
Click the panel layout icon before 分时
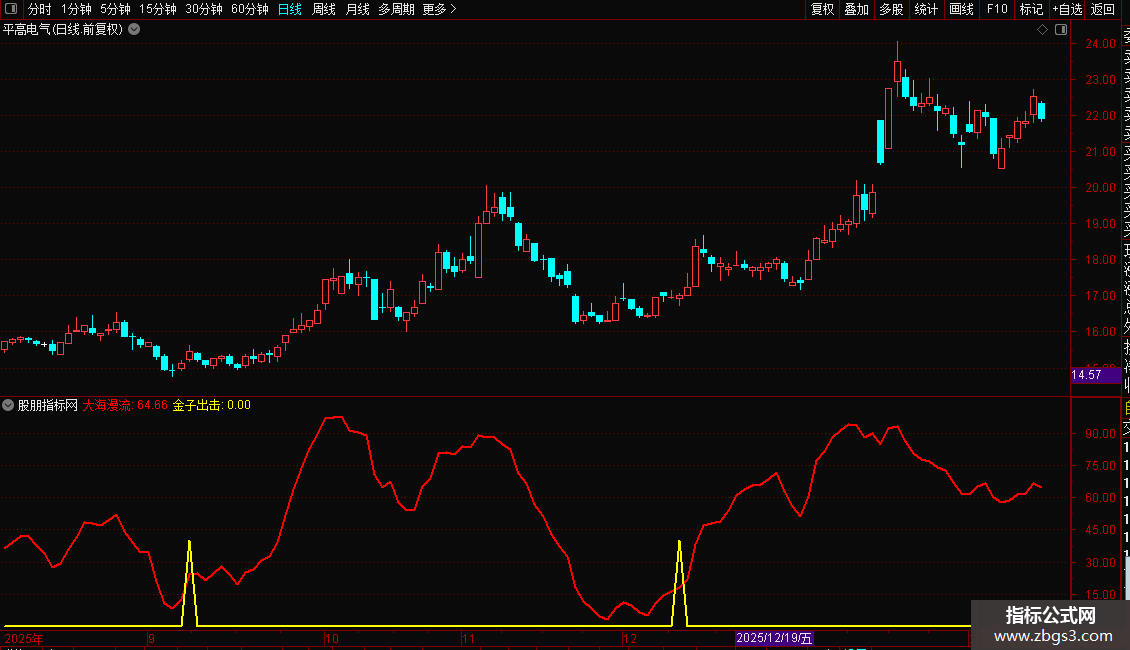coord(11,9)
